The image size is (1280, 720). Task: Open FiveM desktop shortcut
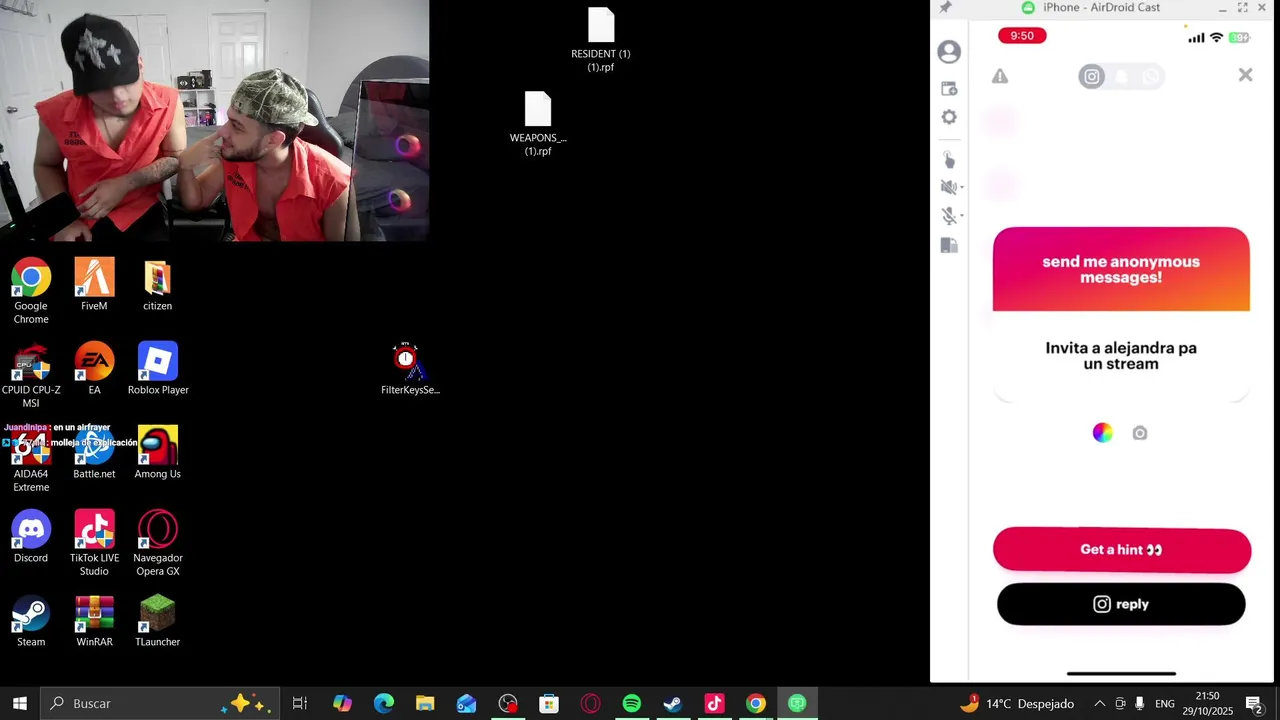94,285
